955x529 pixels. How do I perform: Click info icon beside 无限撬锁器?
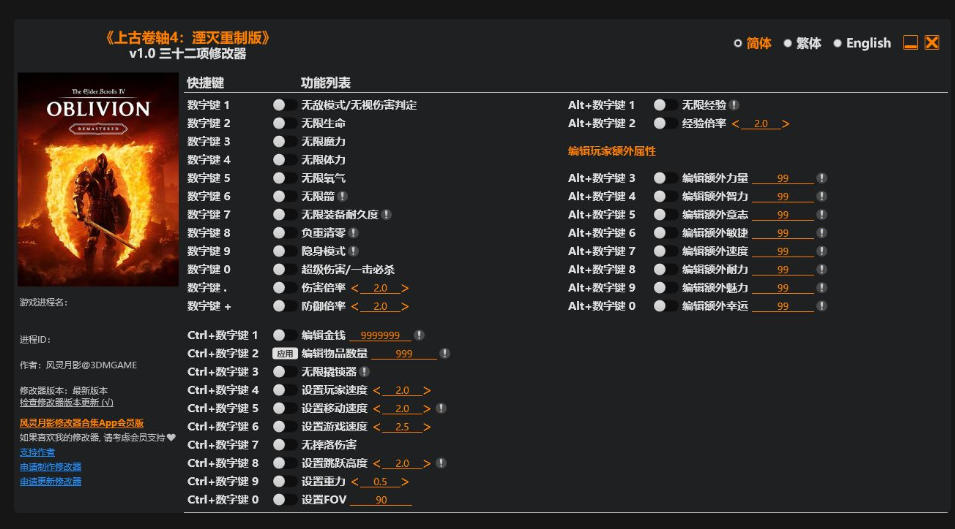pyautogui.click(x=364, y=371)
